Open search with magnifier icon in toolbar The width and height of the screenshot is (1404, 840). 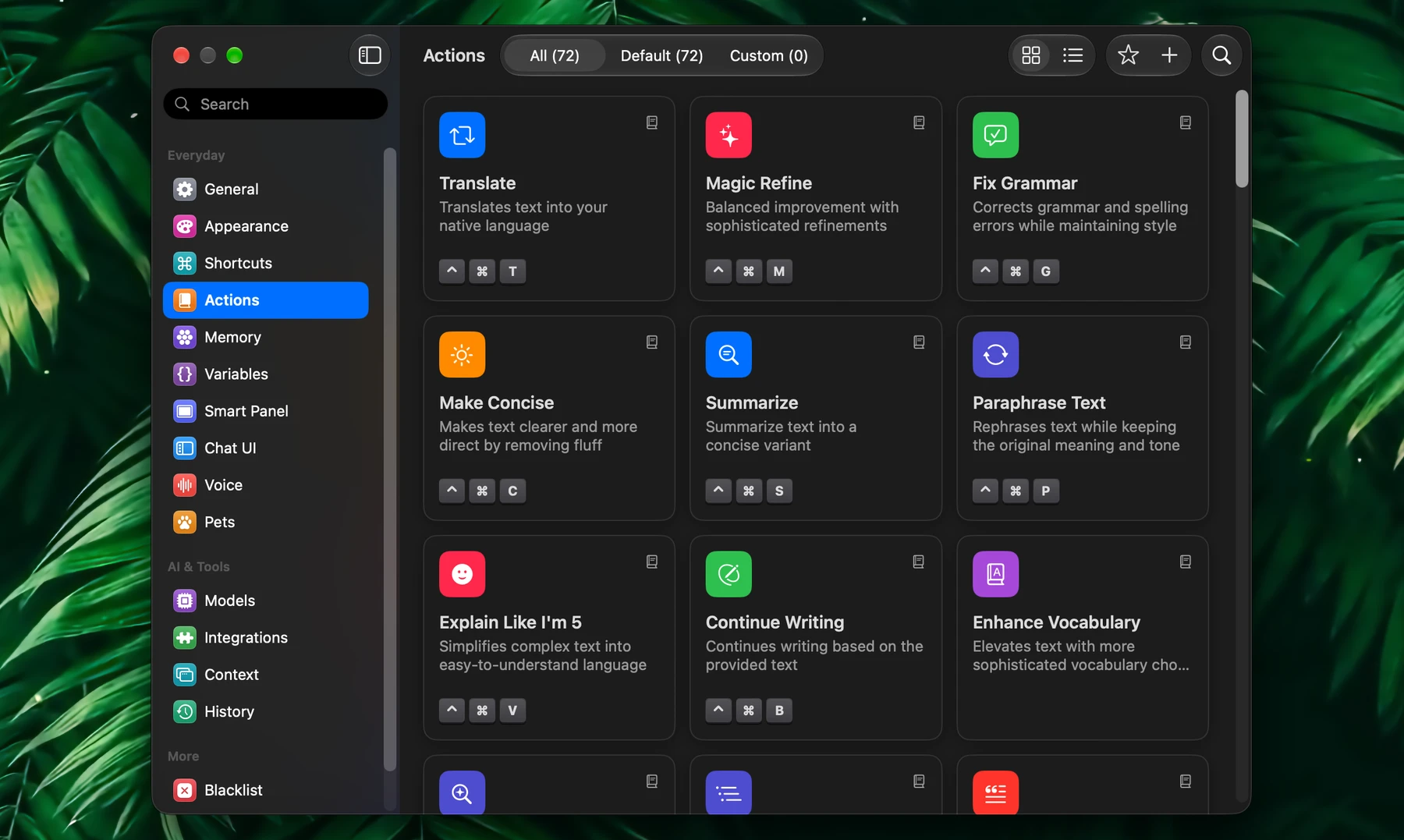click(1221, 55)
